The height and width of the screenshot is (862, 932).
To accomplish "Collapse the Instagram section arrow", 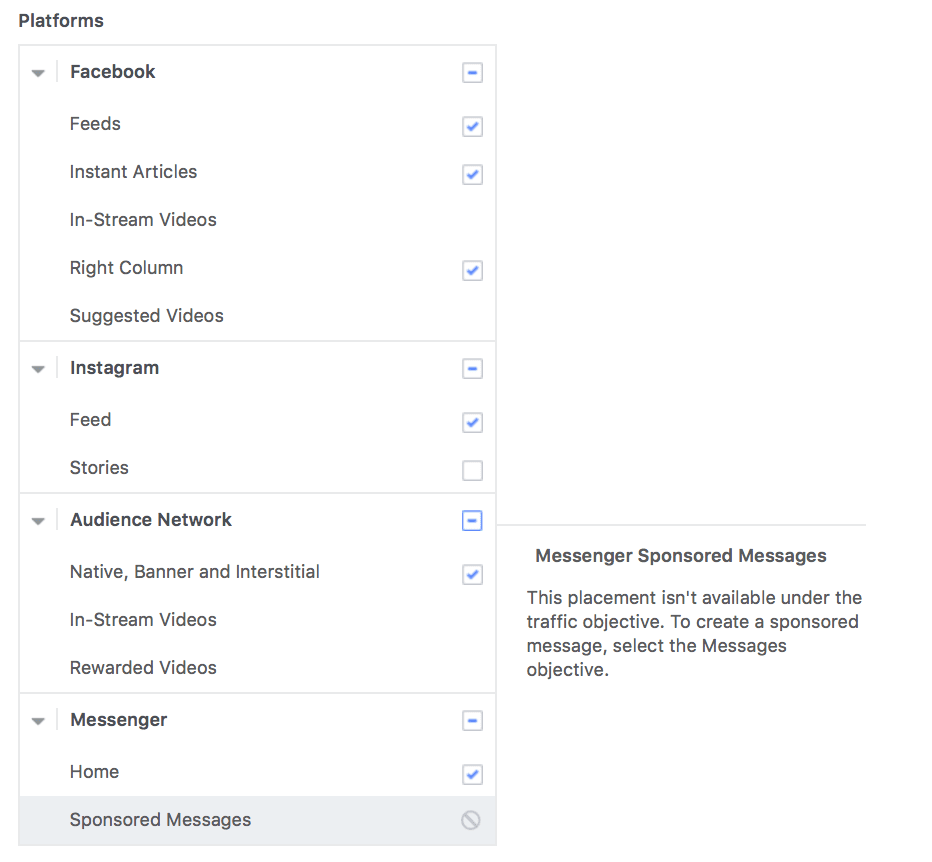I will [38, 369].
